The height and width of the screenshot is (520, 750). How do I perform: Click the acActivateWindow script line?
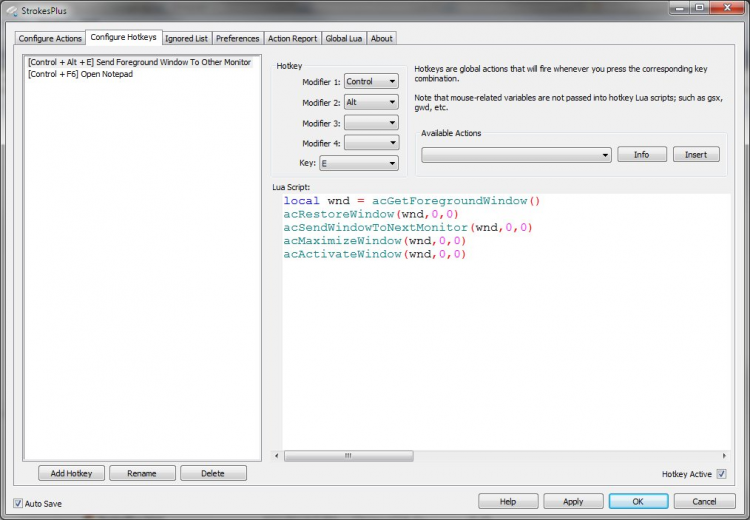[x=375, y=254]
